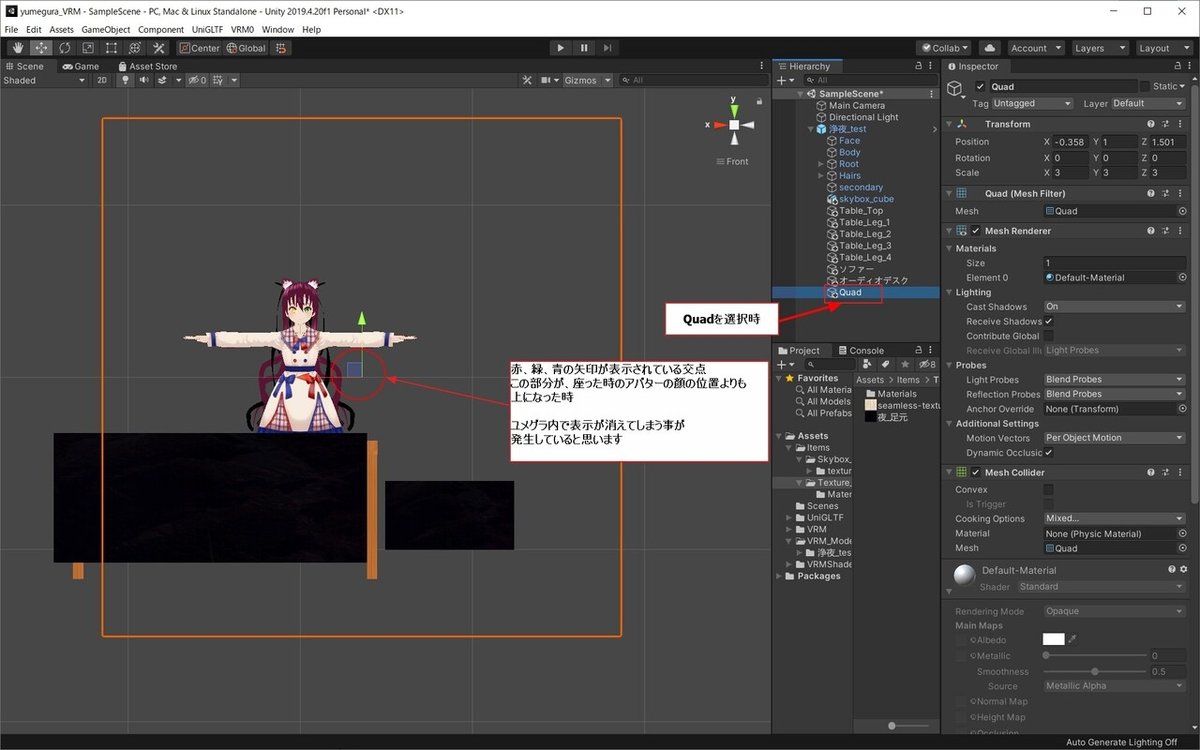Open Shaded draw mode dropdown
Image resolution: width=1200 pixels, height=750 pixels.
tap(44, 80)
